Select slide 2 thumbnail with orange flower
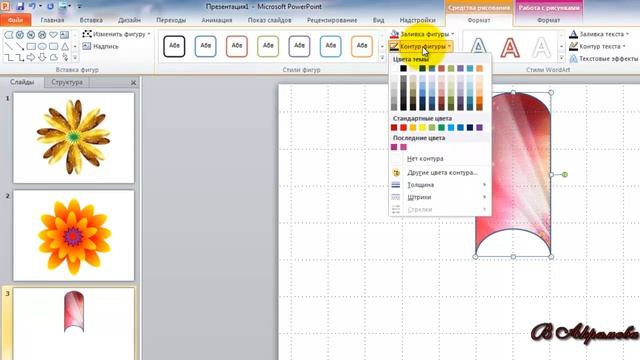 click(73, 236)
